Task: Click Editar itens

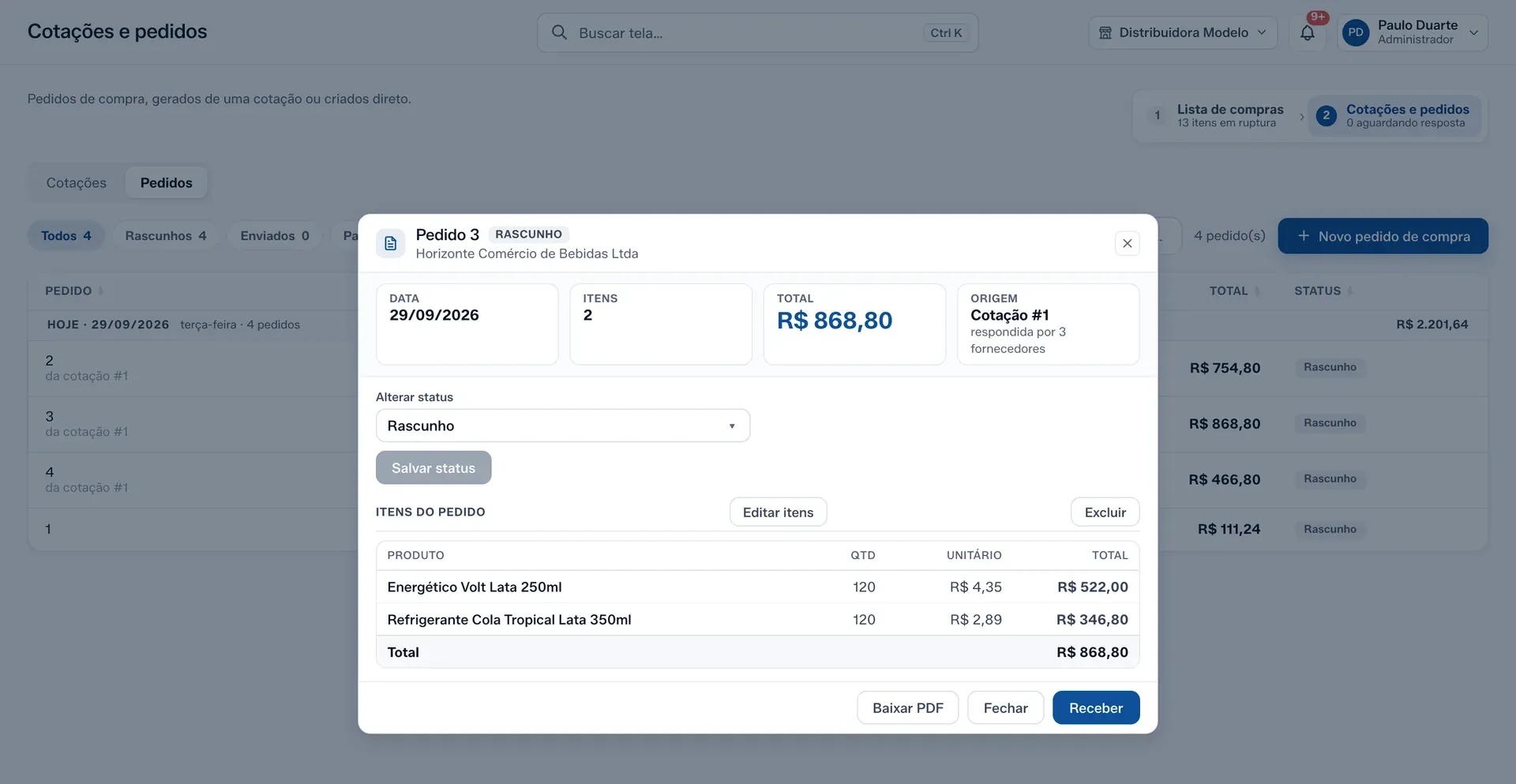Action: pyautogui.click(x=778, y=512)
